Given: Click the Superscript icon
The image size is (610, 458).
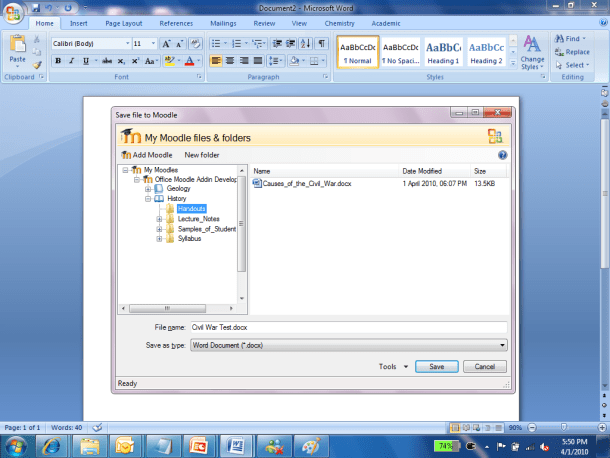Looking at the screenshot, I should (x=135, y=61).
